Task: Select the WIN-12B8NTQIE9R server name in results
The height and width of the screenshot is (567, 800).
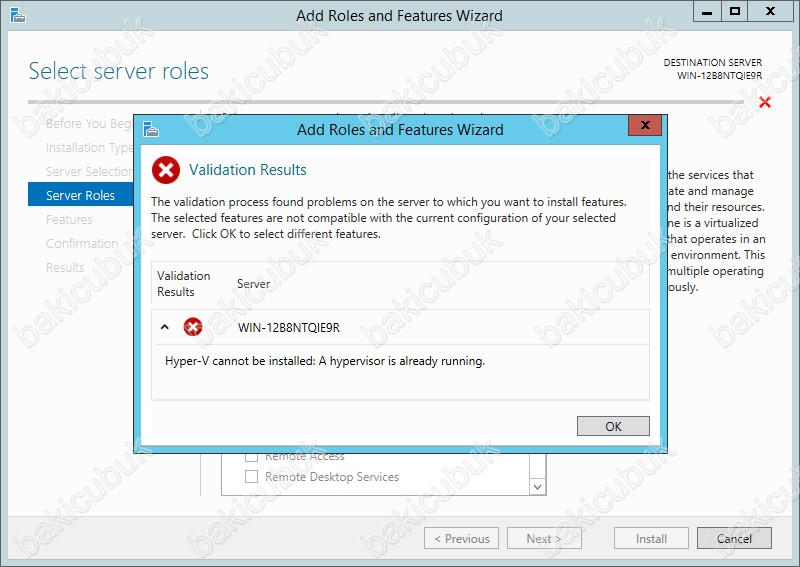Action: point(289,327)
